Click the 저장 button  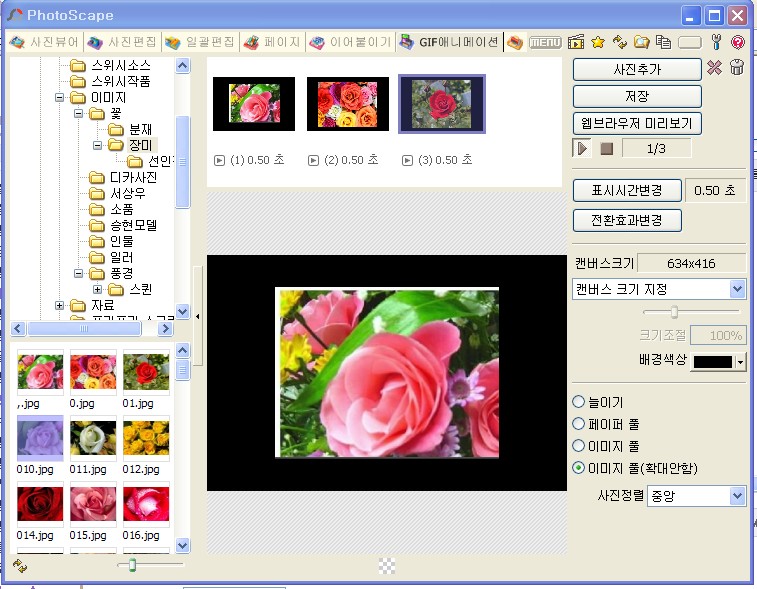pos(637,97)
